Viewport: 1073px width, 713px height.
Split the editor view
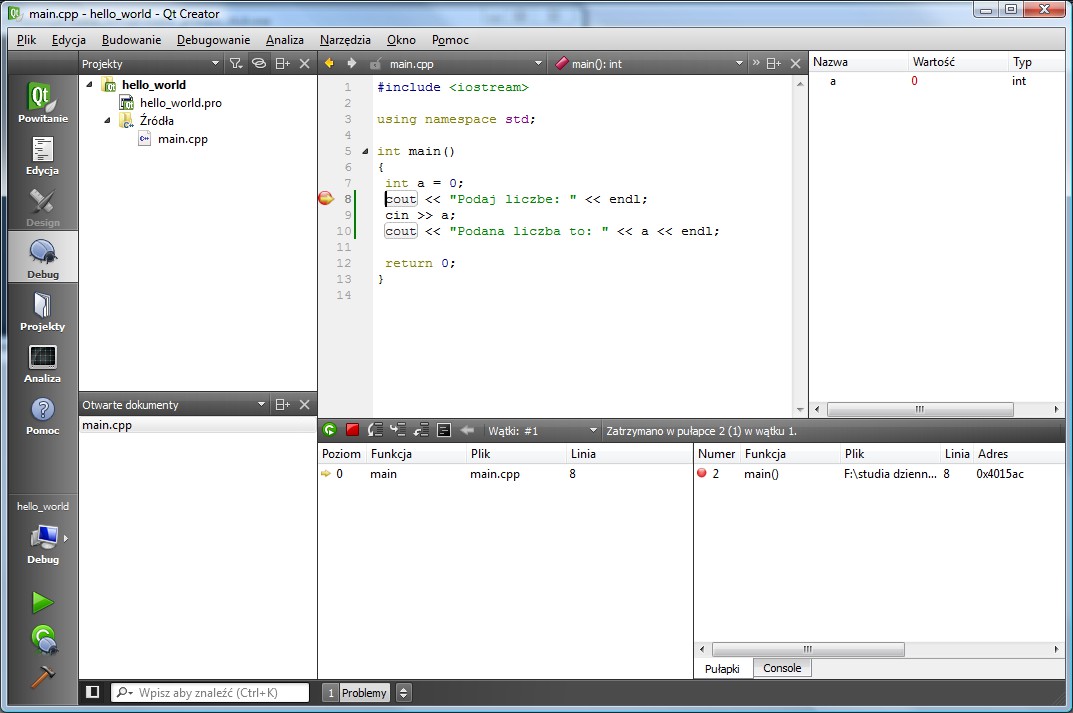773,64
